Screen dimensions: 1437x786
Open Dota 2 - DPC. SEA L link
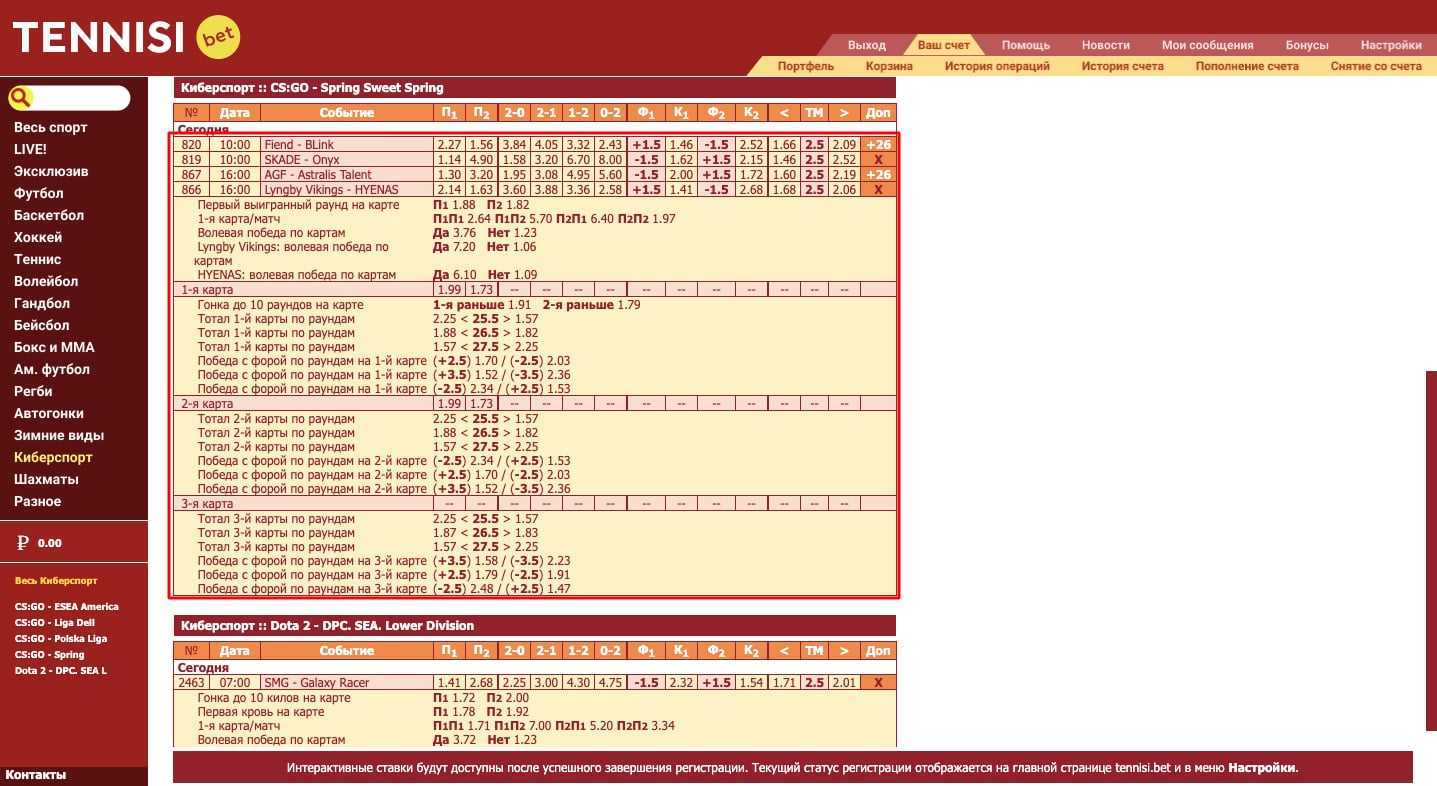click(61, 671)
